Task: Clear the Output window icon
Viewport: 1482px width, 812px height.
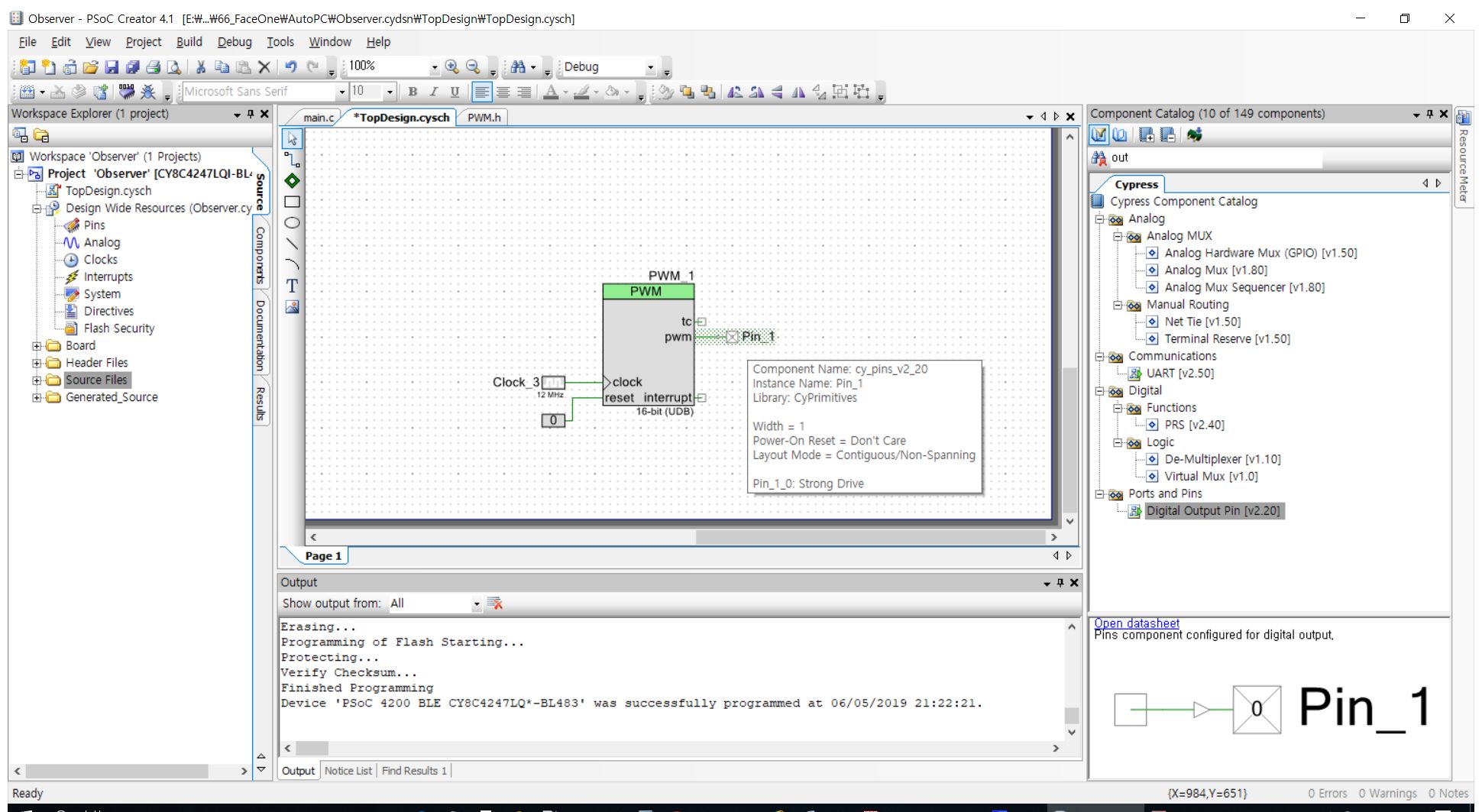Action: [x=495, y=603]
